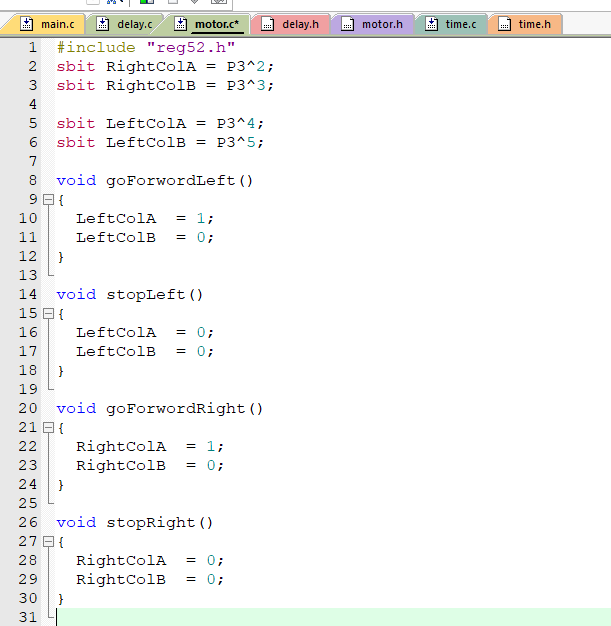
Task: Collapse the stopRight function fold marker
Action: pyautogui.click(x=48, y=541)
